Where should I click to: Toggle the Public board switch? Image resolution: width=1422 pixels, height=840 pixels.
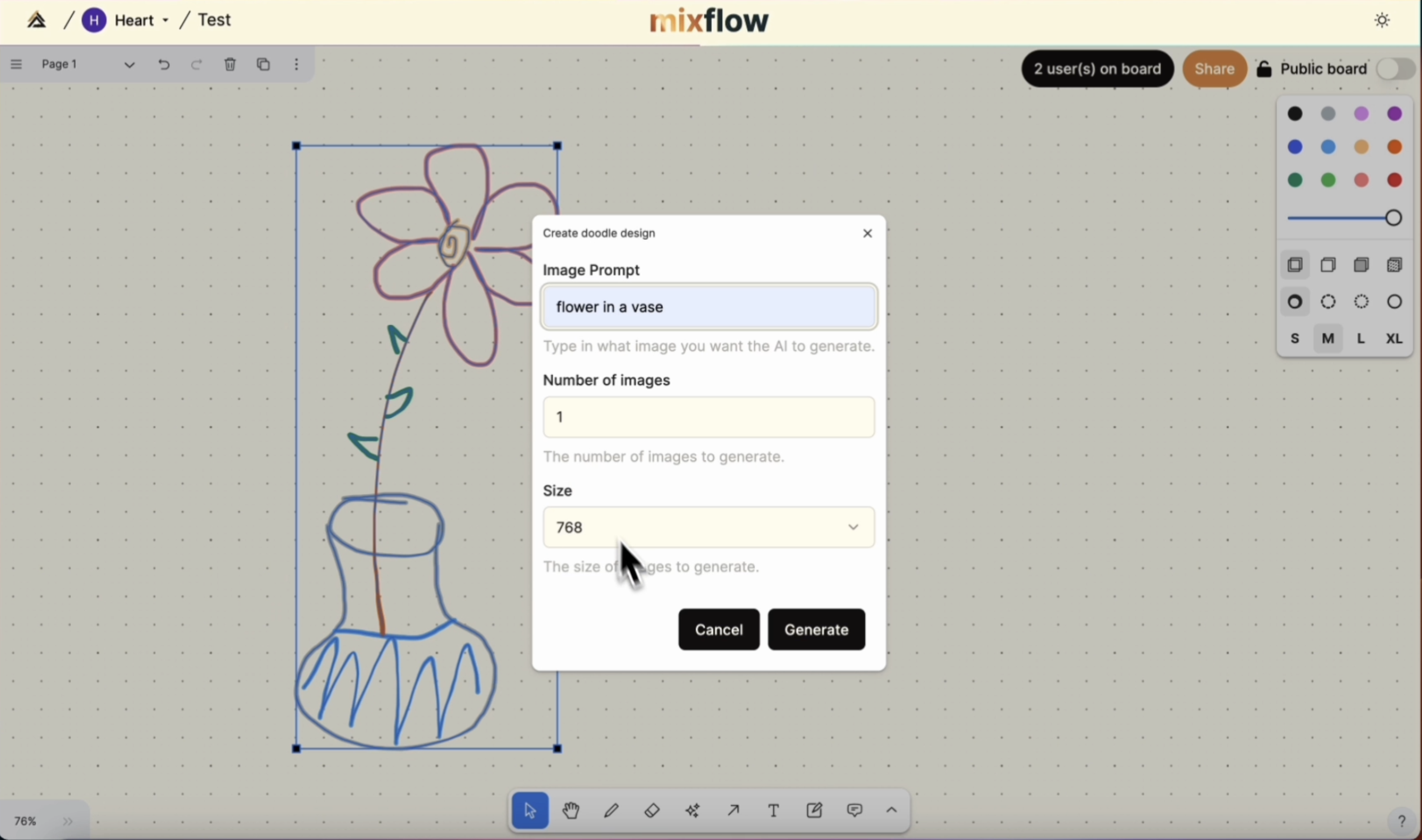[1396, 70]
